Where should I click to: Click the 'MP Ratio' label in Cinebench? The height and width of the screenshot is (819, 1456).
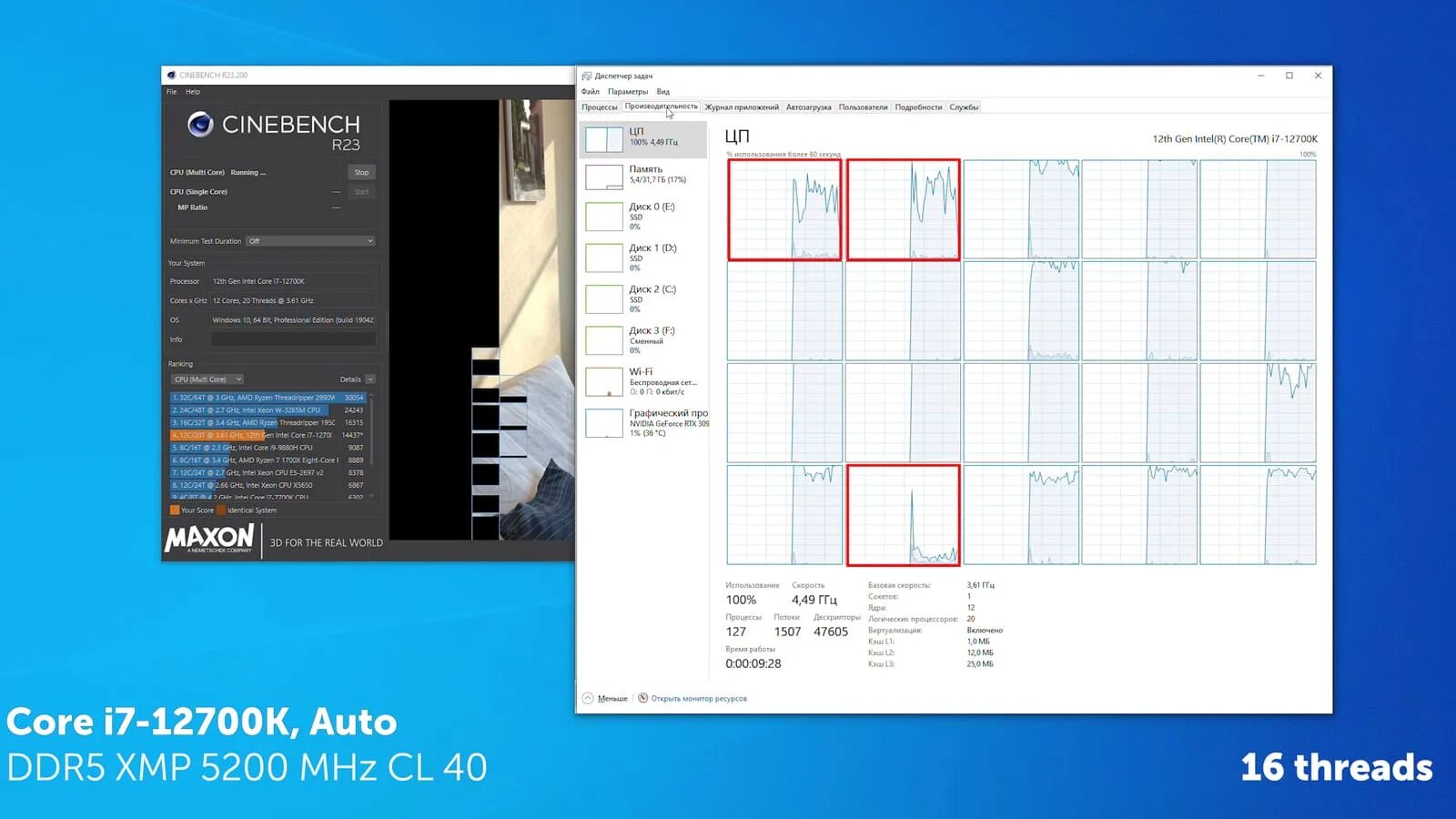(x=192, y=207)
